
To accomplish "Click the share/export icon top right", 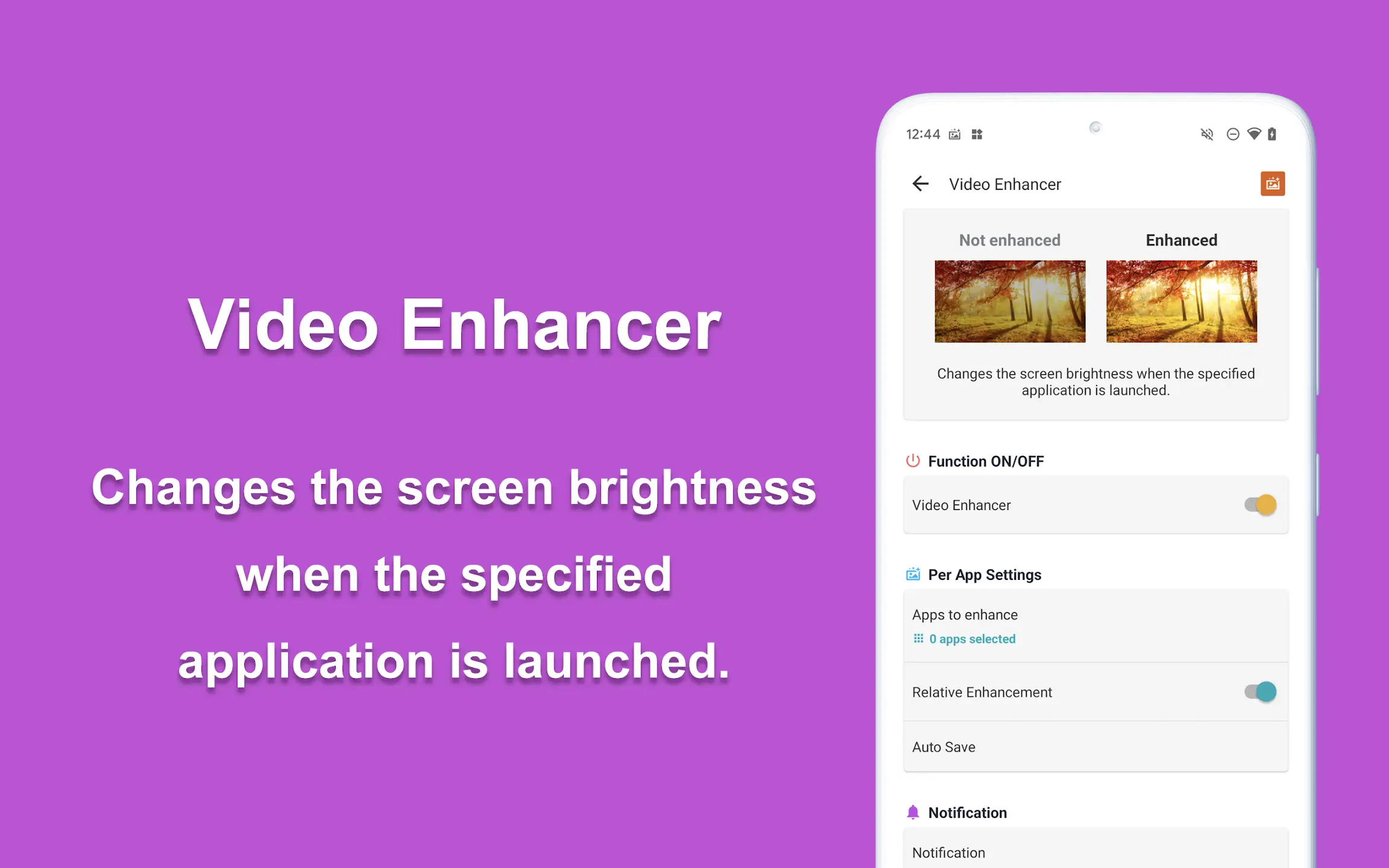I will pyautogui.click(x=1271, y=184).
